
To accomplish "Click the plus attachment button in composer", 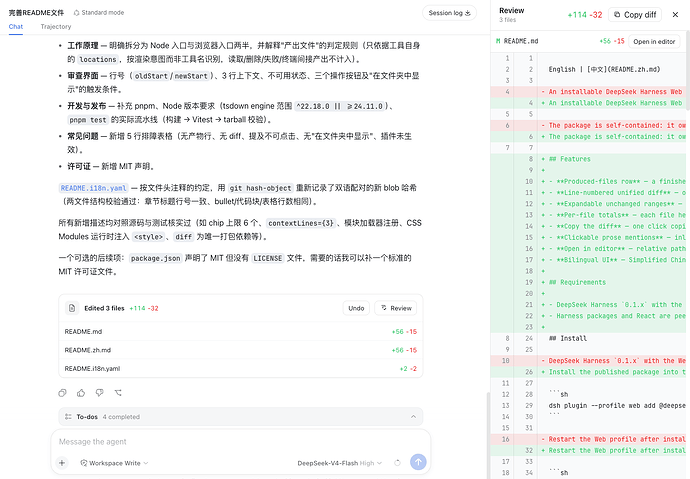I will point(62,463).
